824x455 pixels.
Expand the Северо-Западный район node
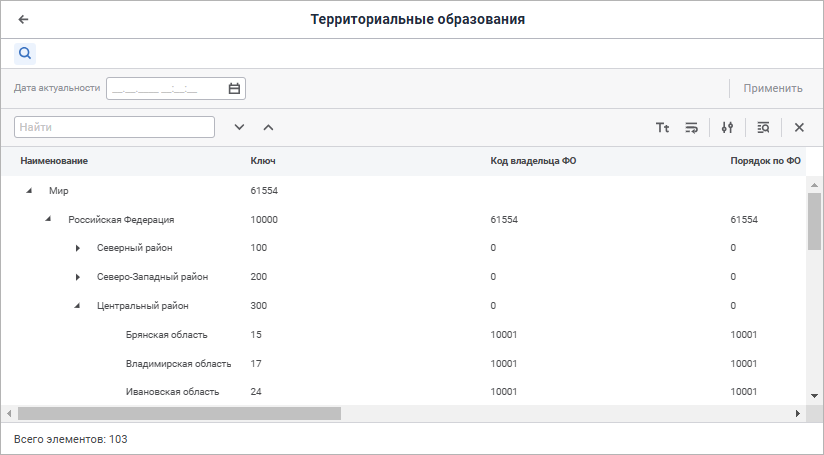coord(77,277)
